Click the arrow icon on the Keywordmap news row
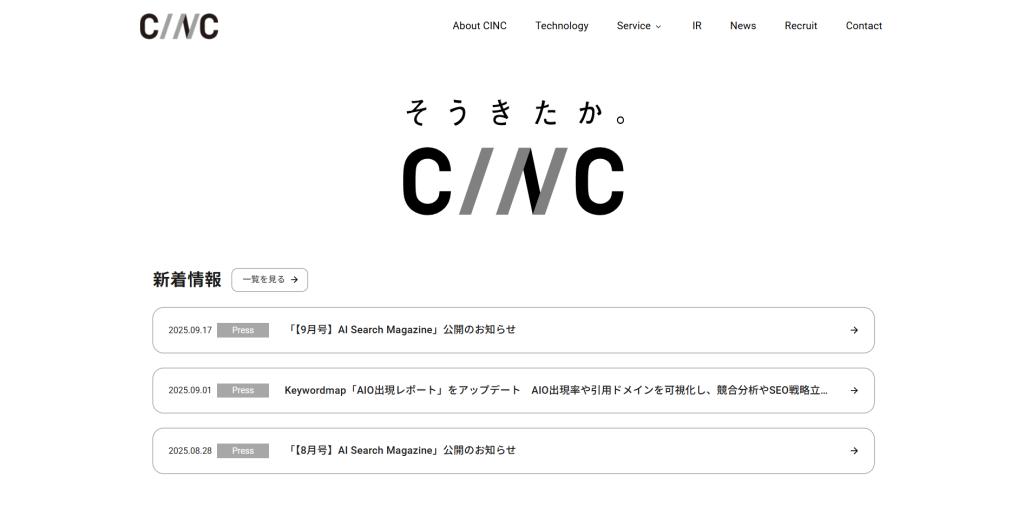The height and width of the screenshot is (509, 1024). click(x=853, y=391)
